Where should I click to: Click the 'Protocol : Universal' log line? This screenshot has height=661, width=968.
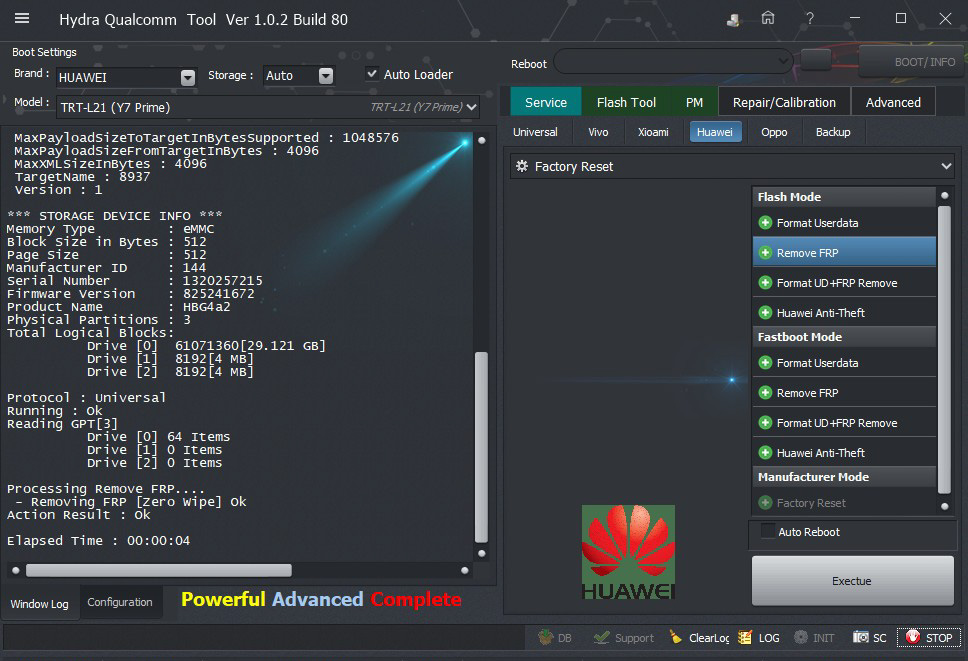tap(86, 397)
